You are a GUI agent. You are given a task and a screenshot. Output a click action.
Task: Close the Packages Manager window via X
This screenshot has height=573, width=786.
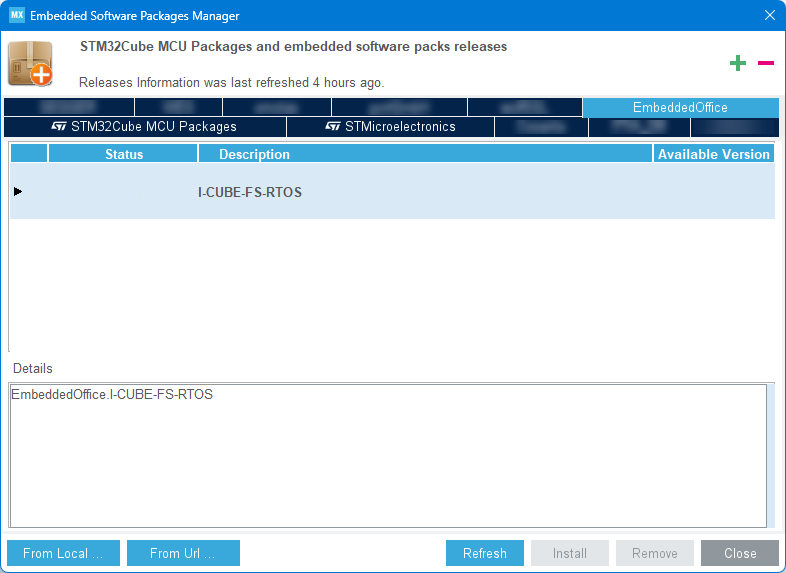click(770, 15)
